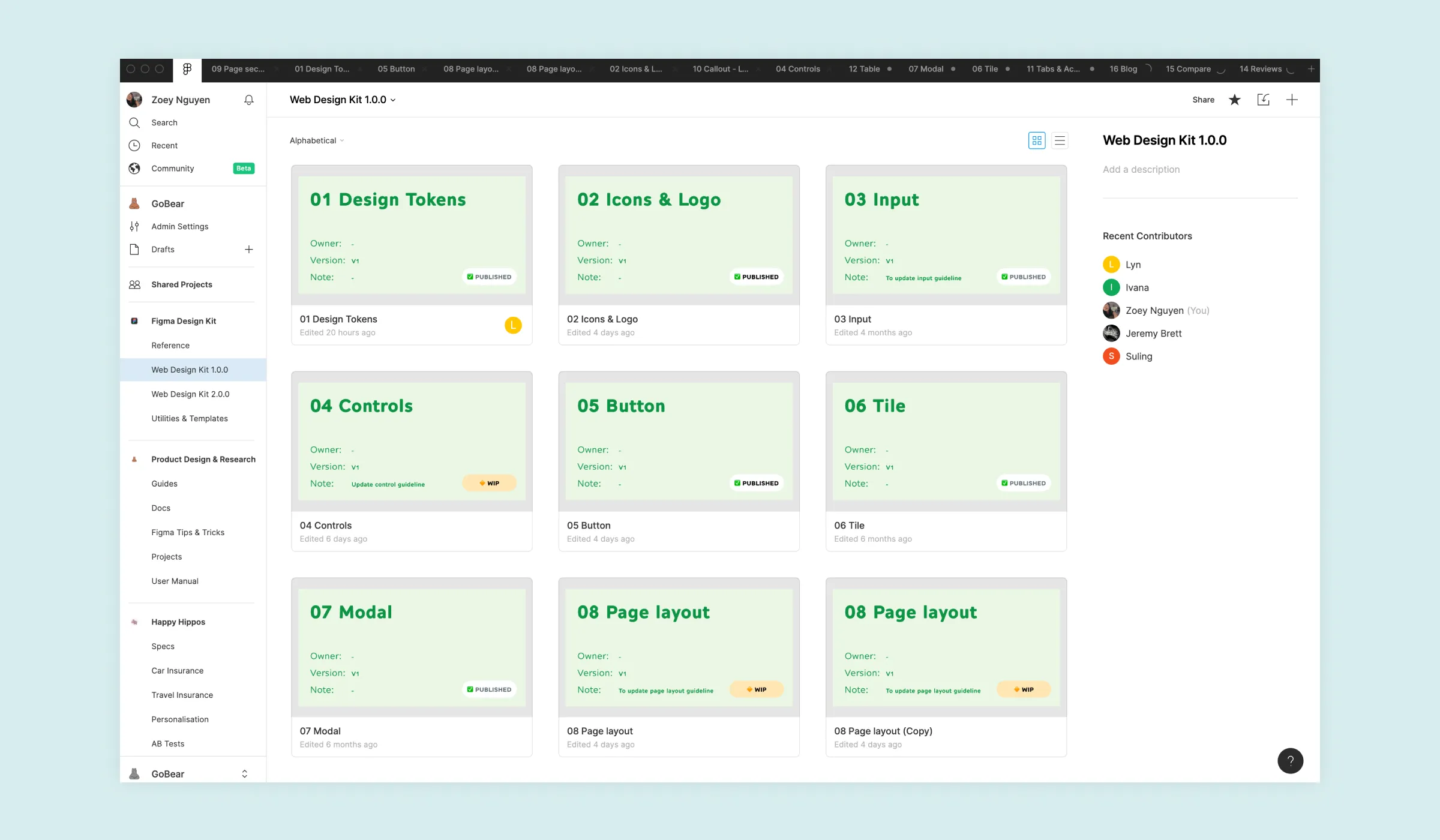
Task: Switch to the 01 Design To... tab
Action: pos(322,69)
